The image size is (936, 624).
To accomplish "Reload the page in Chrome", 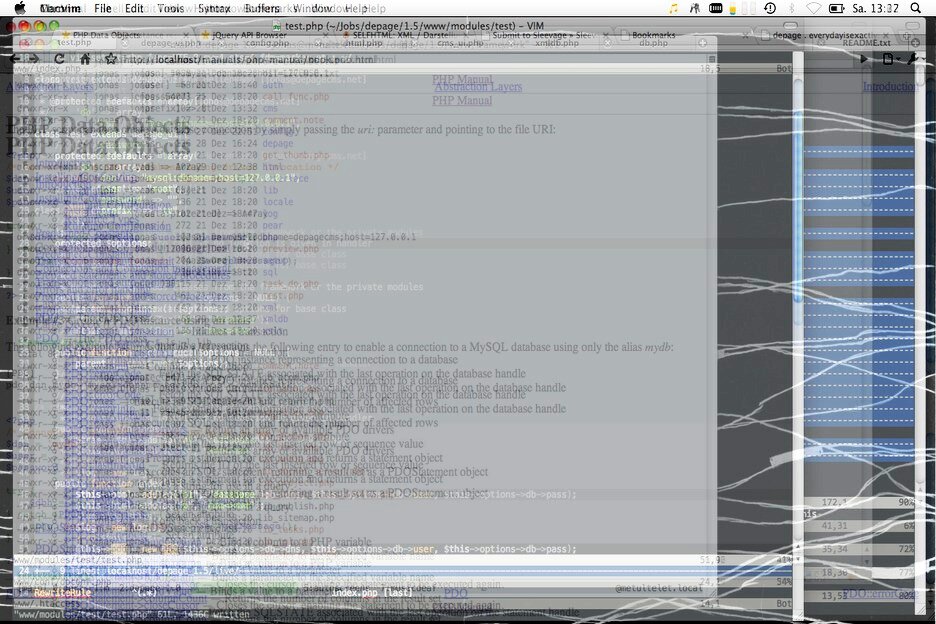I will click(59, 59).
